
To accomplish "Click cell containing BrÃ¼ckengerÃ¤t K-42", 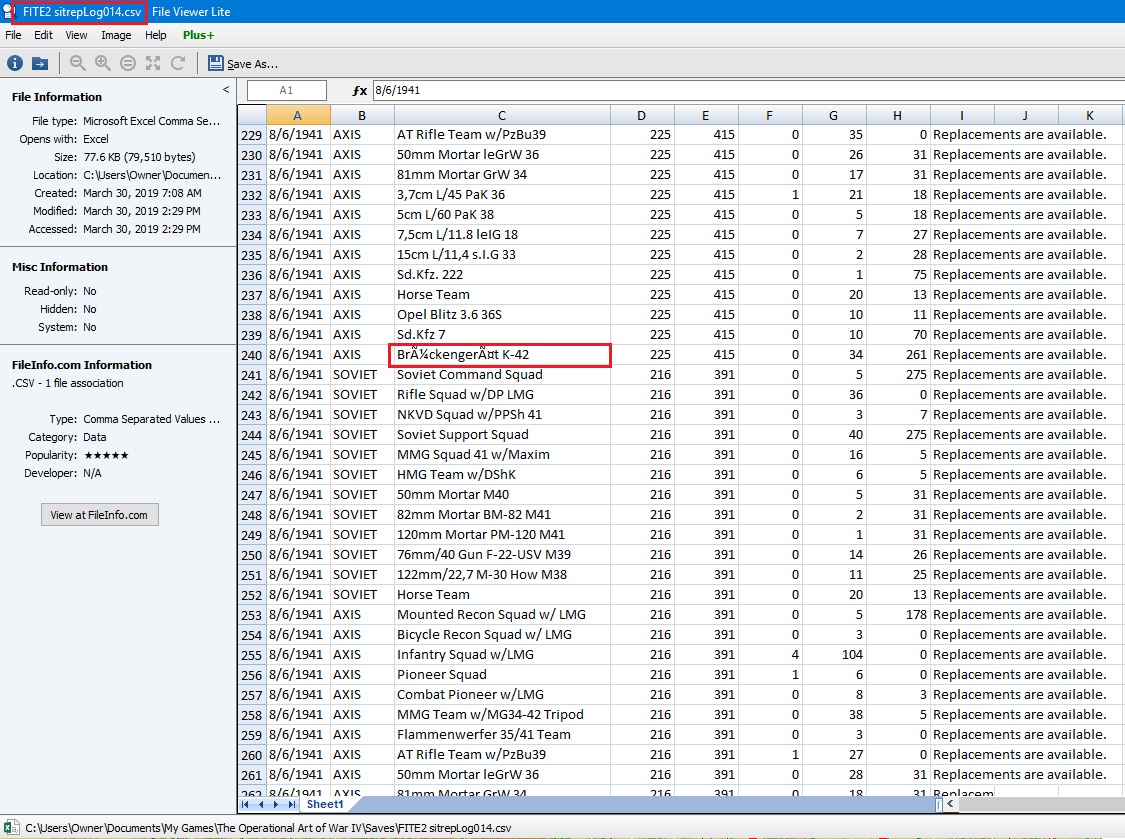I will click(500, 355).
